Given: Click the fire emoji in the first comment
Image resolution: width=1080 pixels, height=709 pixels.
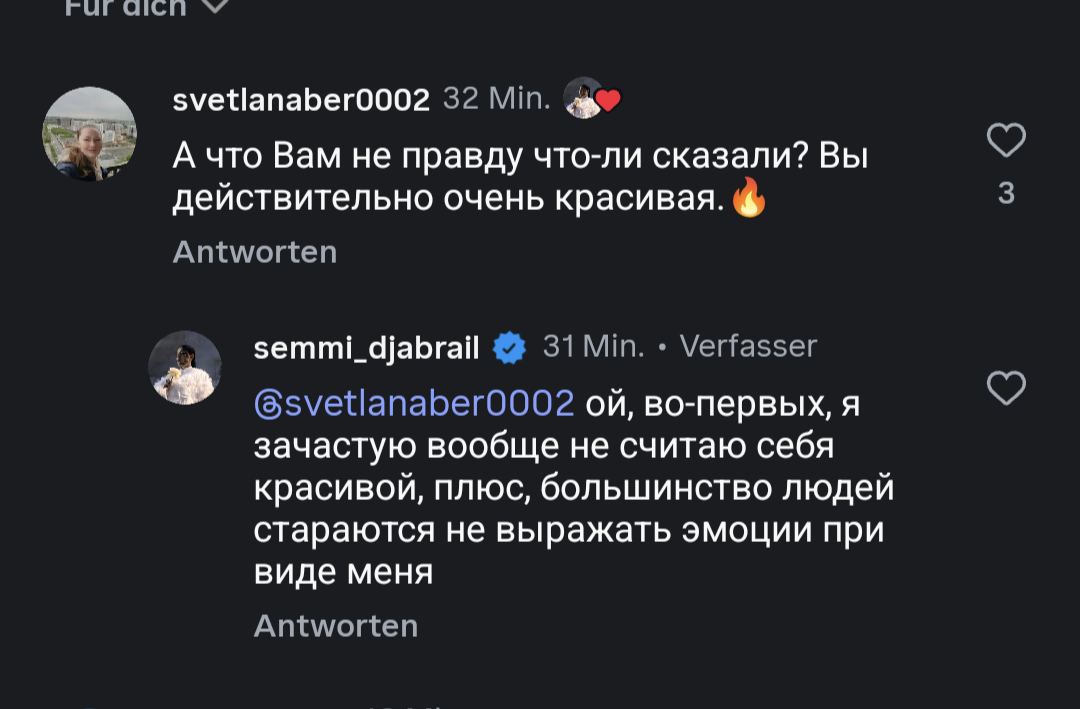Looking at the screenshot, I should [749, 198].
